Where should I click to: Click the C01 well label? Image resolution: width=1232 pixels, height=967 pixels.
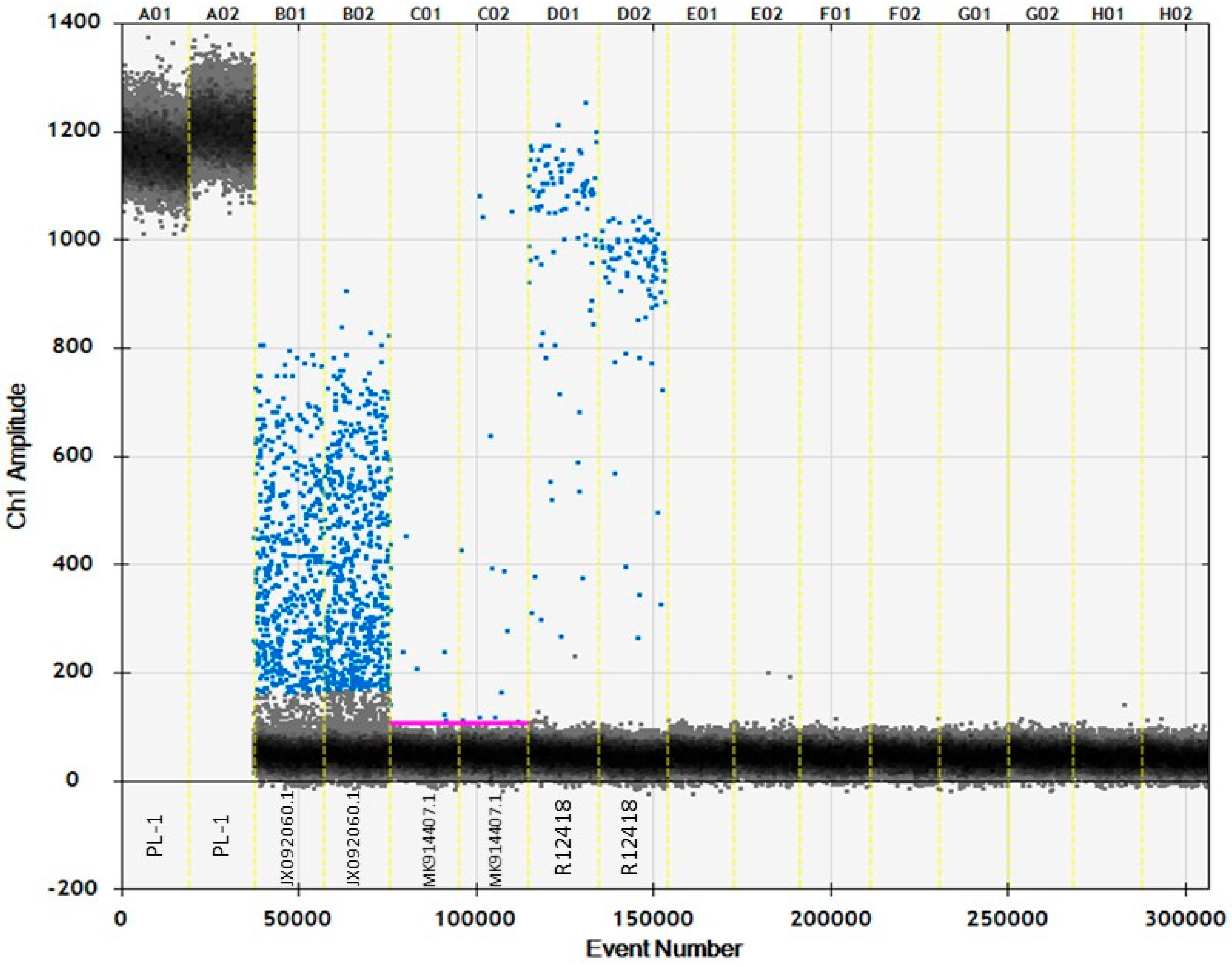(425, 14)
